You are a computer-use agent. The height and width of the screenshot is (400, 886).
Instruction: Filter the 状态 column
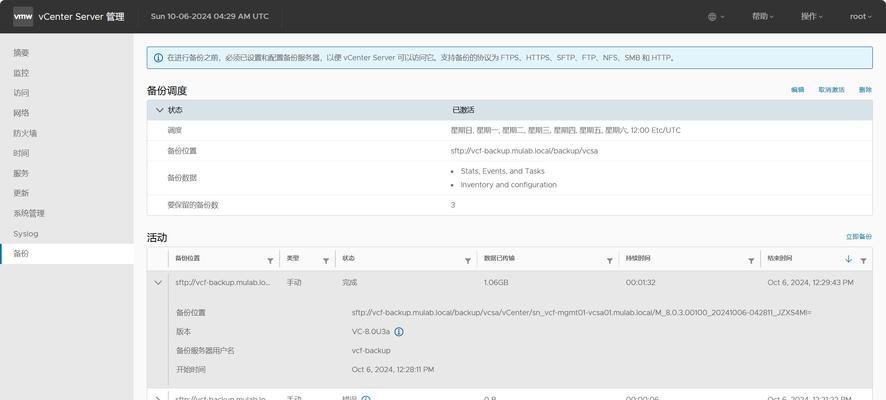[x=468, y=260]
